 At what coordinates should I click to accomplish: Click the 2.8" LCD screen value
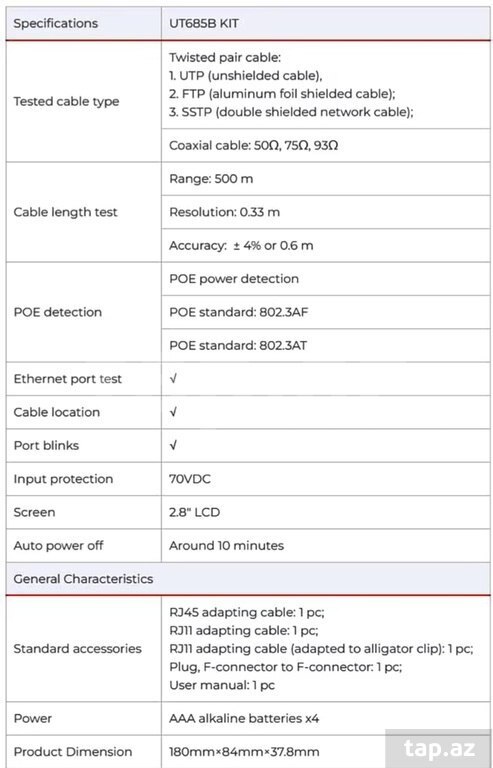pyautogui.click(x=194, y=512)
